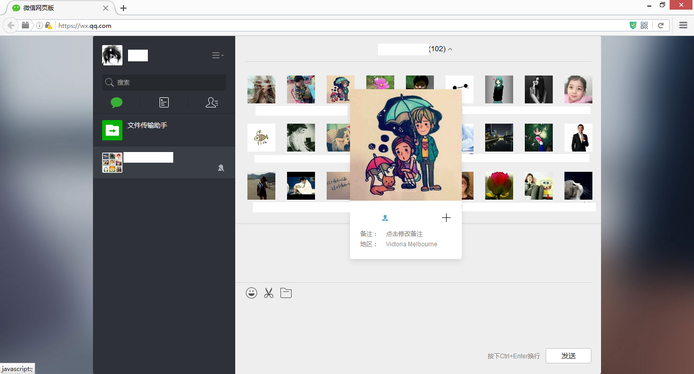Click the 发送 send button
This screenshot has height=374, width=694.
568,356
